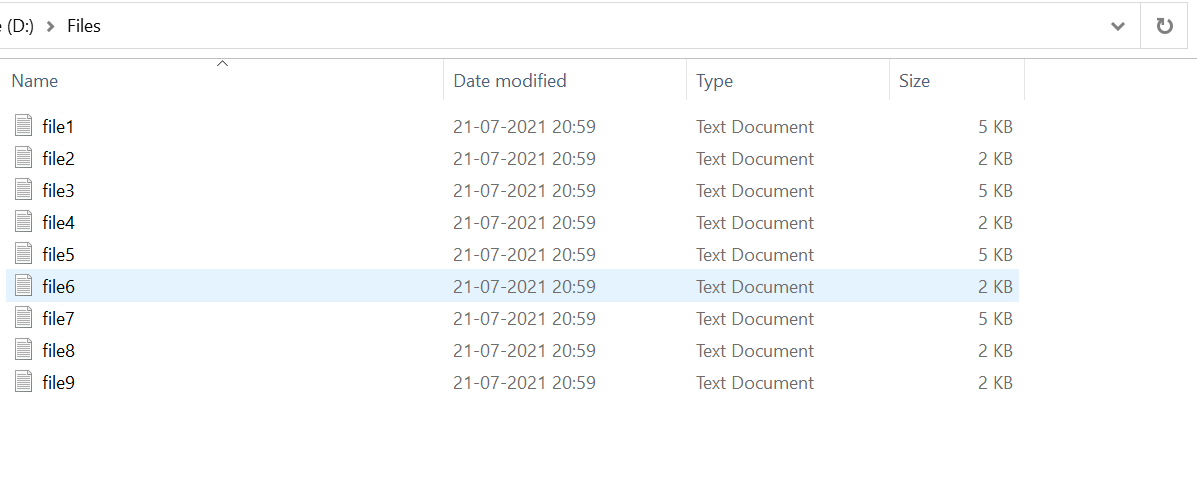
Task: Click the sort arrow above Name column
Action: pos(222,64)
